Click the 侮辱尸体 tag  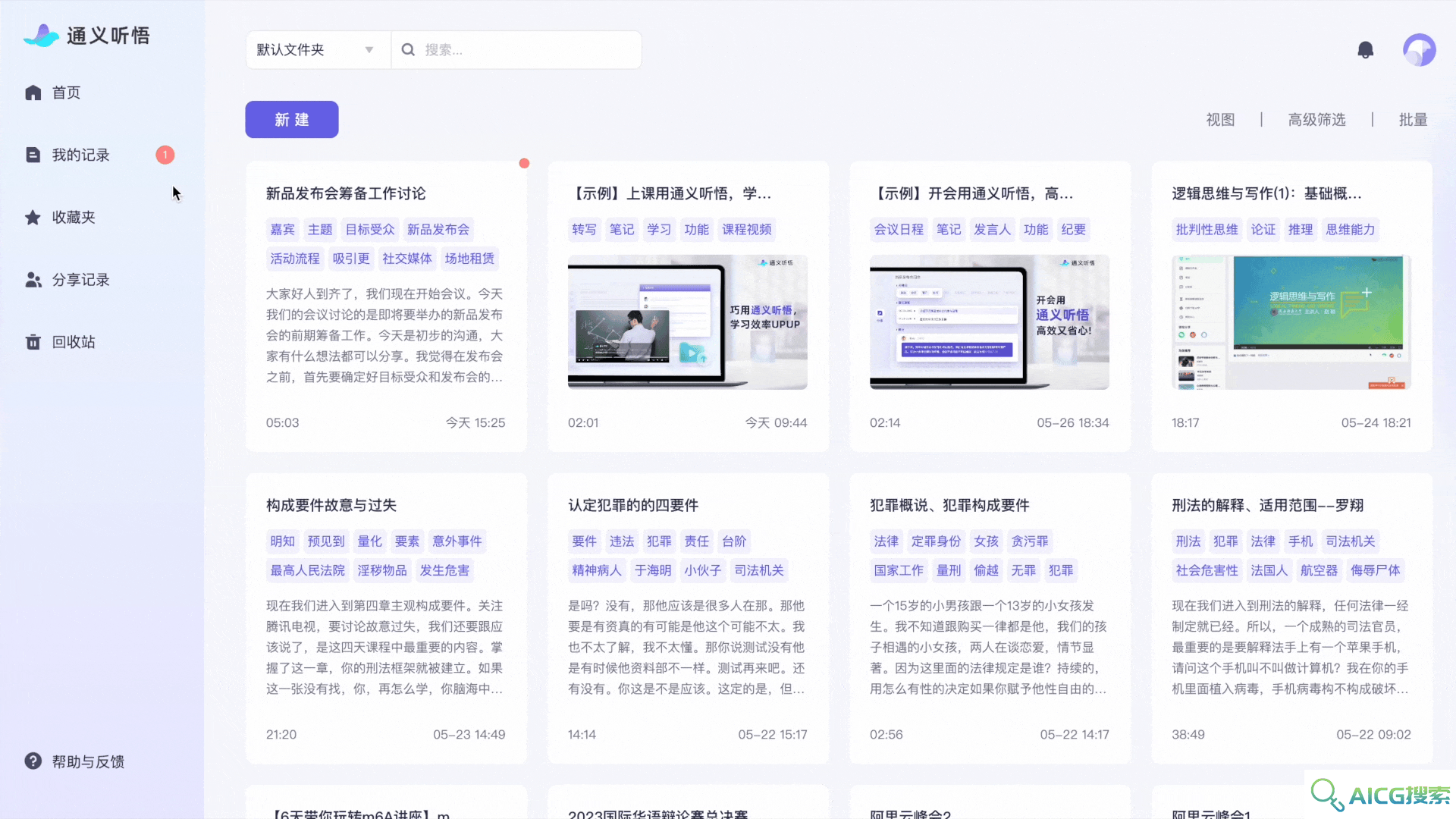pos(1375,570)
